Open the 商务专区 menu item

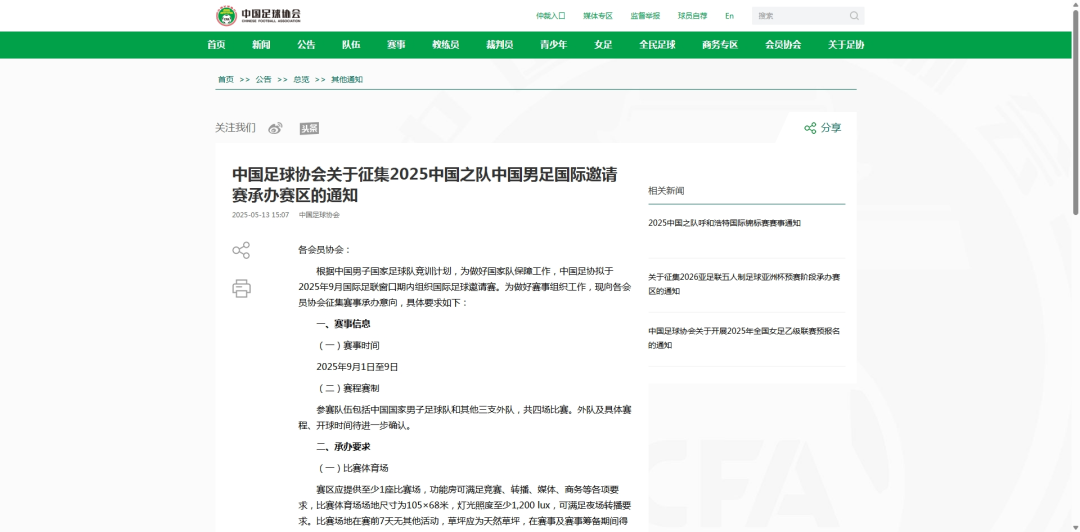coord(720,45)
